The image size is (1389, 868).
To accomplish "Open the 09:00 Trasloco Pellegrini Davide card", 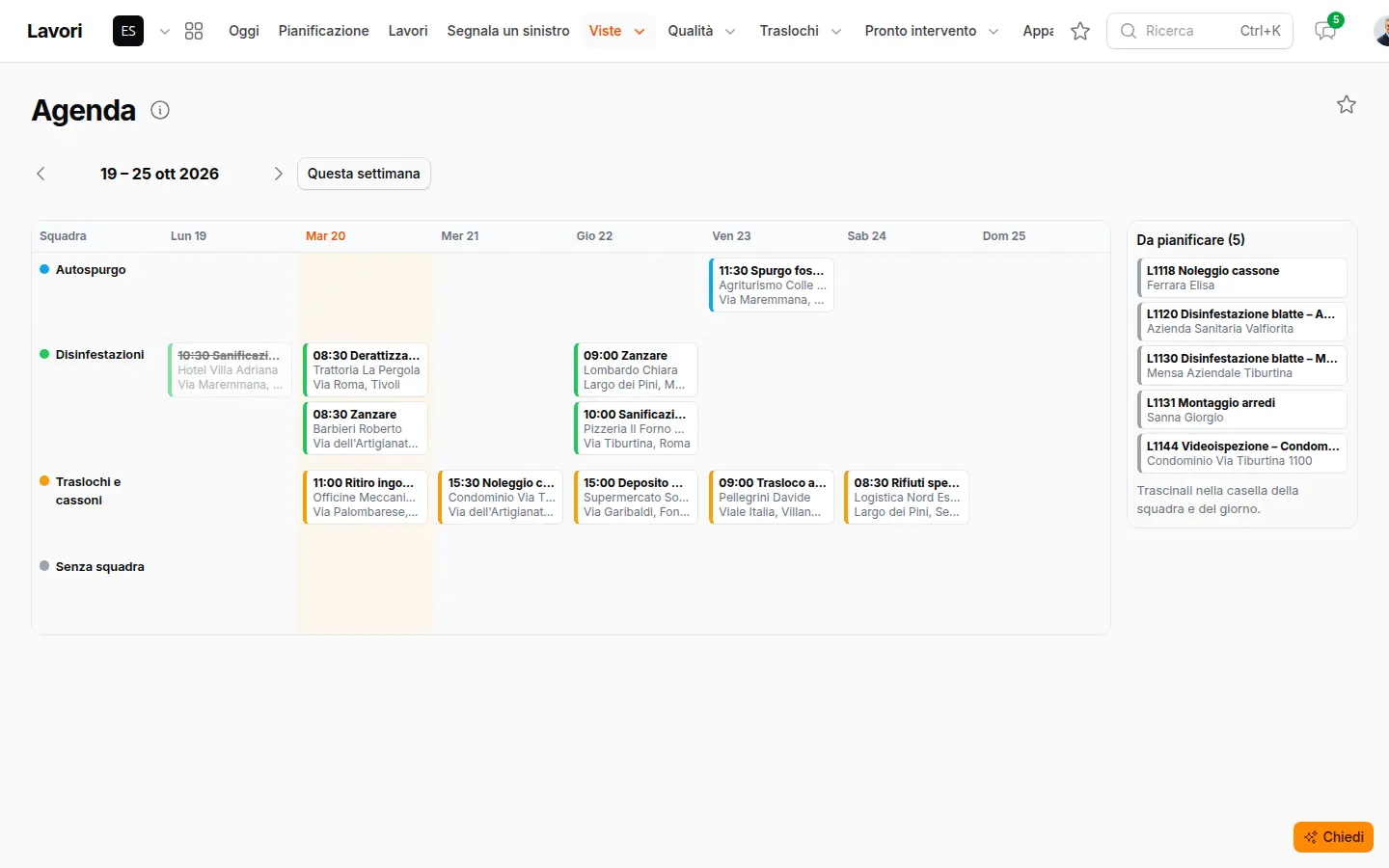I will [x=772, y=497].
